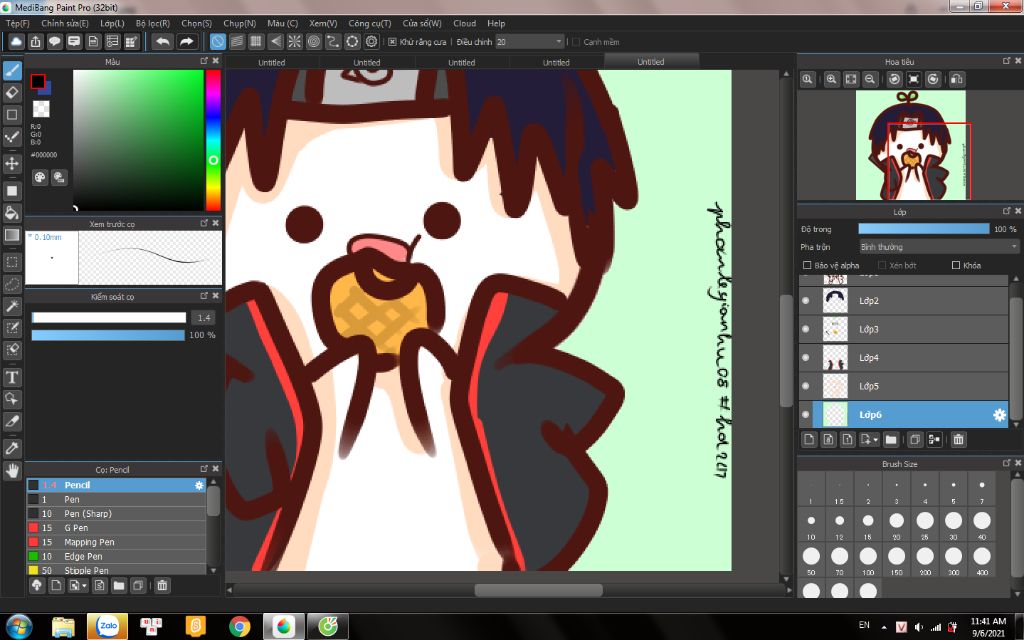
Task: Open the Công cụ(T) menu
Action: (370, 23)
